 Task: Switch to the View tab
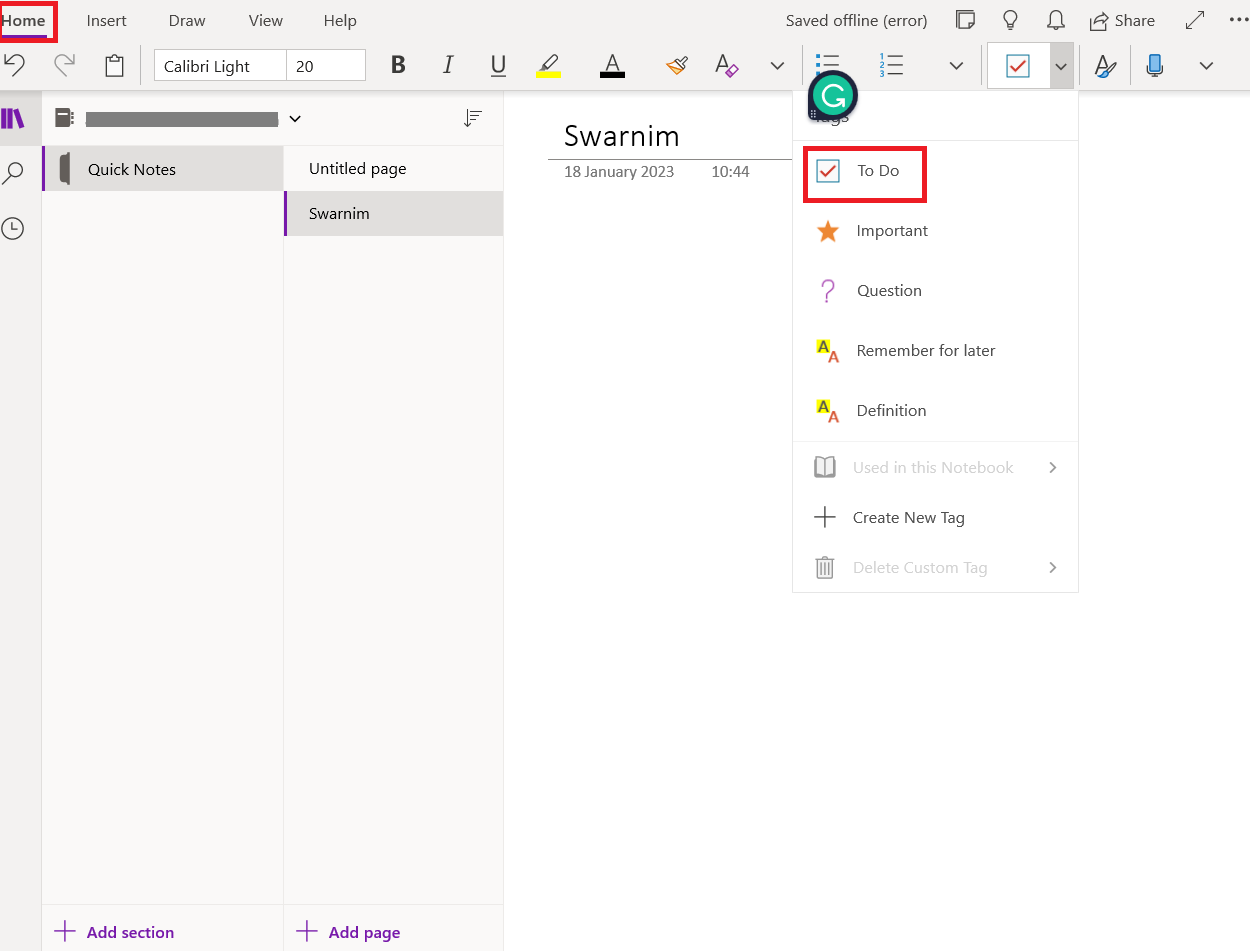click(266, 20)
